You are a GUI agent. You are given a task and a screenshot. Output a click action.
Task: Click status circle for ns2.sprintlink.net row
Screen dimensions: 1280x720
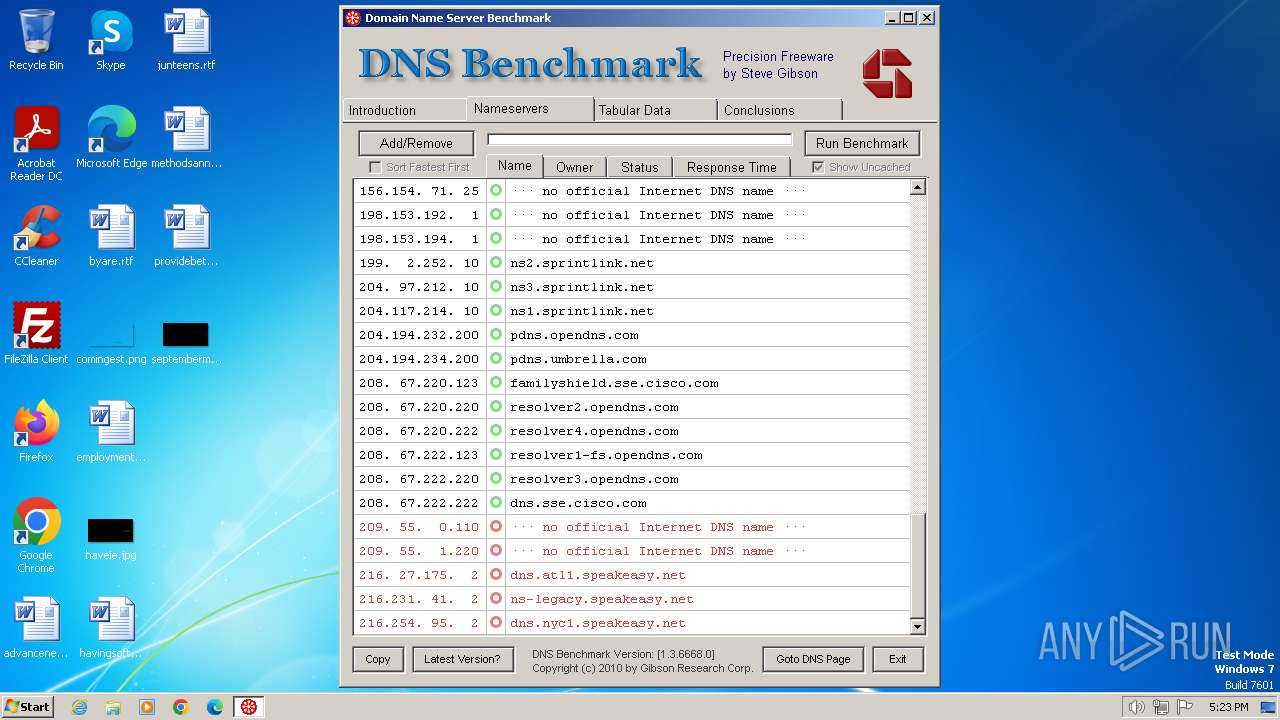tap(496, 263)
